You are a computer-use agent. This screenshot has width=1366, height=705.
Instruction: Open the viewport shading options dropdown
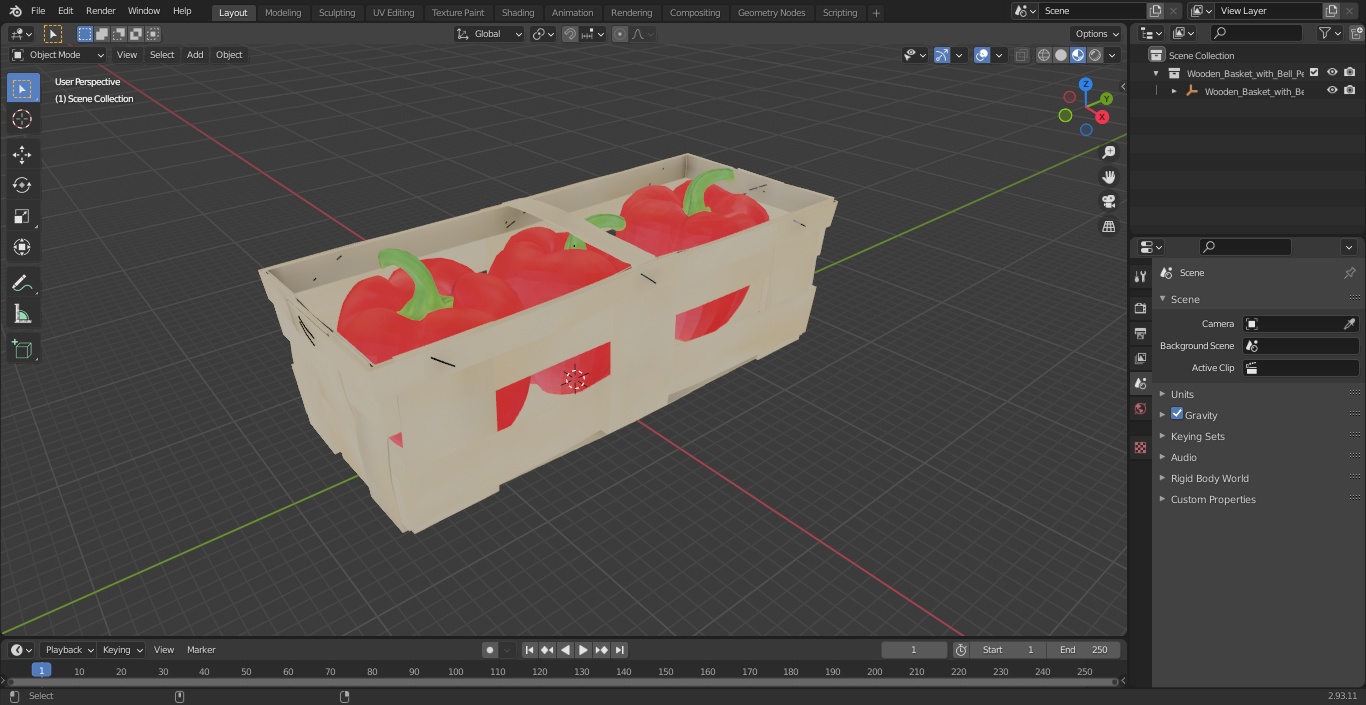click(1112, 55)
